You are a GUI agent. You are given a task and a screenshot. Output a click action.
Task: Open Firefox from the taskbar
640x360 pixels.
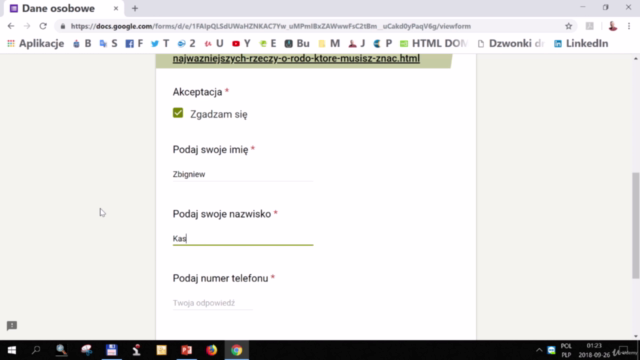(211, 350)
